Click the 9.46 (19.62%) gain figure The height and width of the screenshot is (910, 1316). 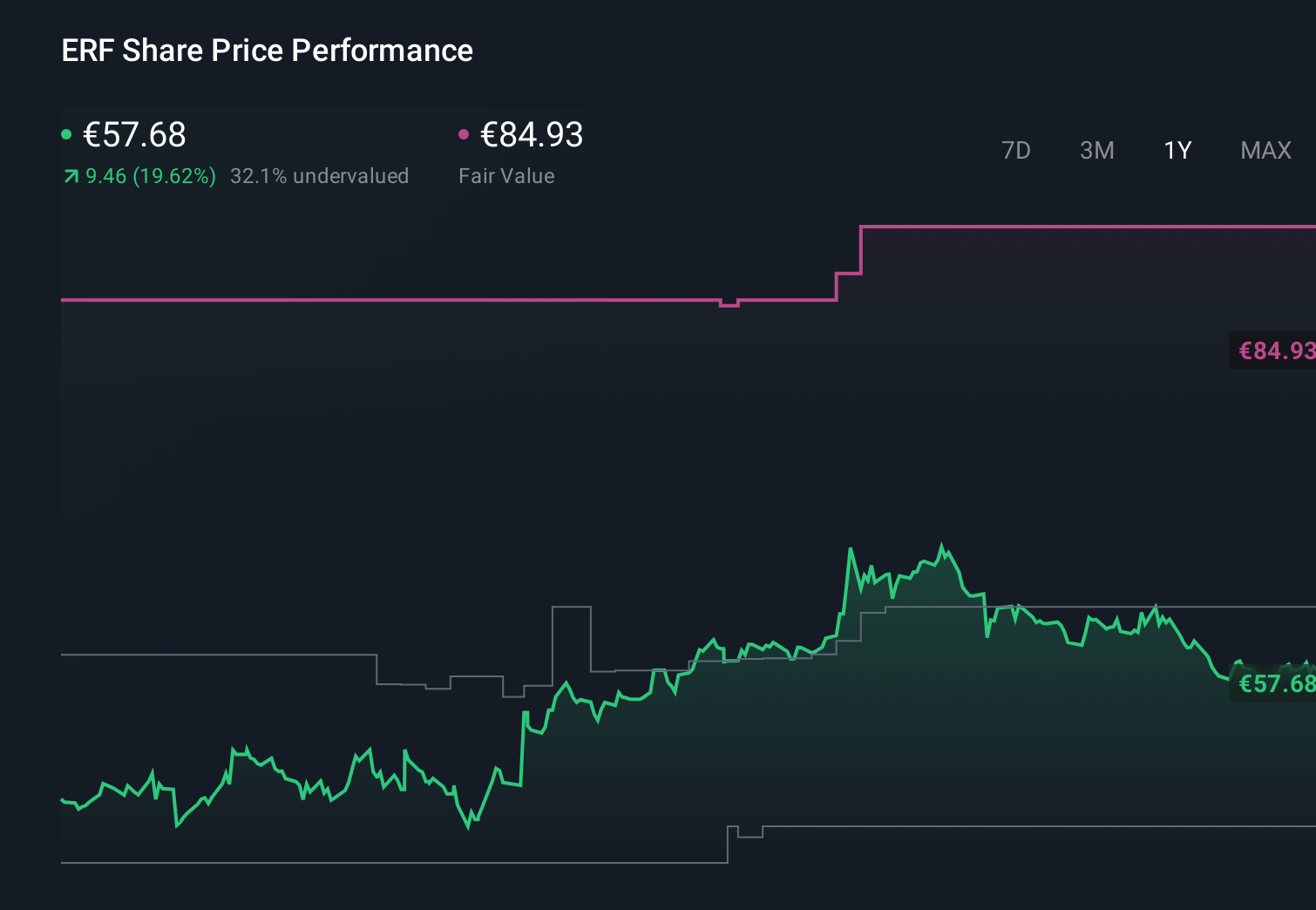point(150,176)
